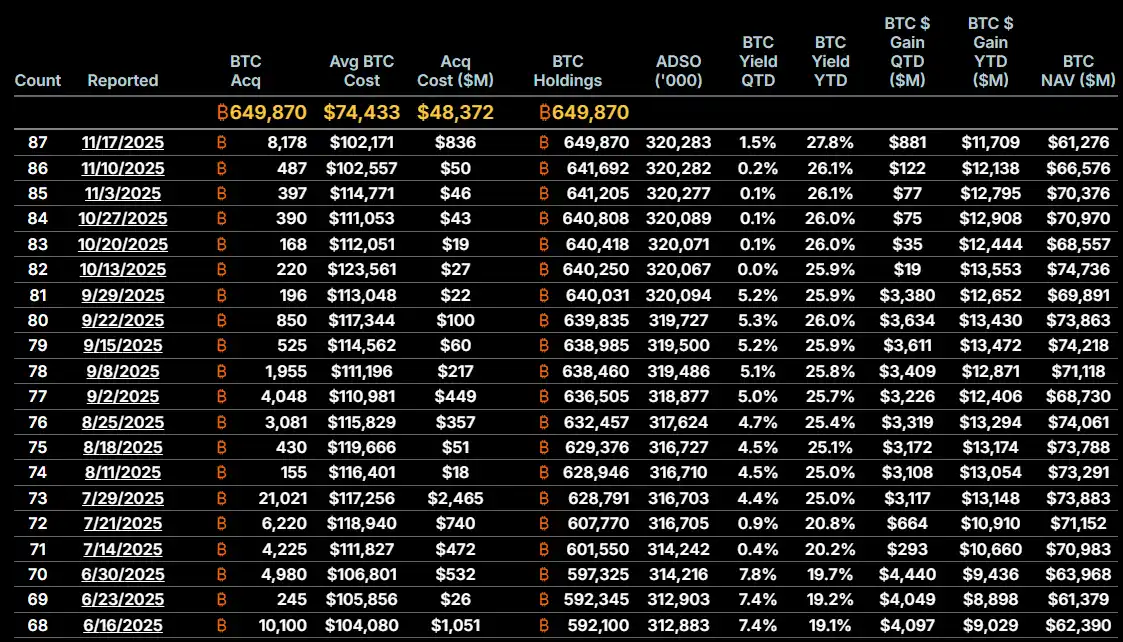The image size is (1123, 642).
Task: Select the Bitcoin icon in the 6/30/2025 Holdings cell
Action: 543,574
